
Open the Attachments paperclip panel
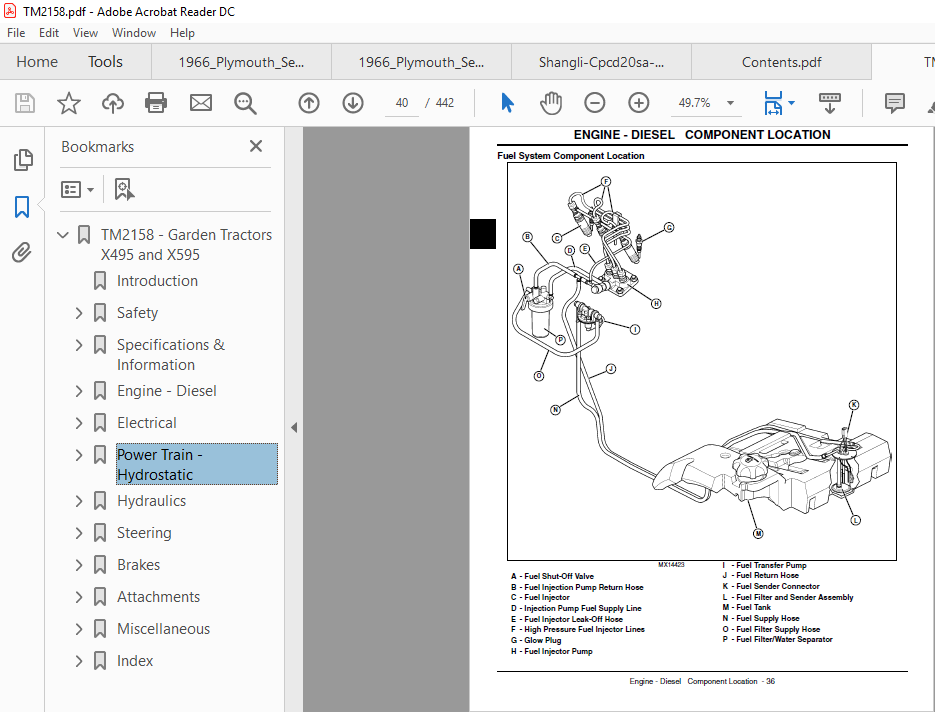[x=21, y=253]
